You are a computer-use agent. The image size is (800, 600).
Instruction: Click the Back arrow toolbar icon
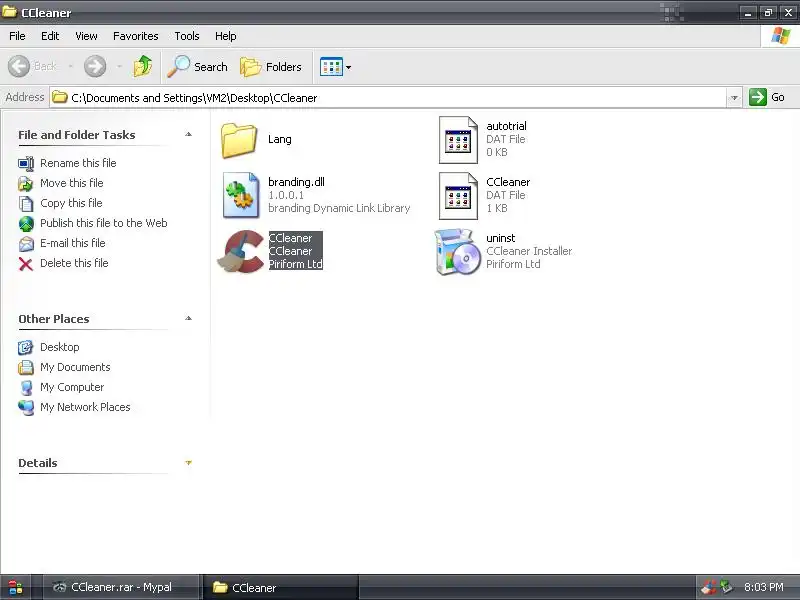pyautogui.click(x=19, y=66)
